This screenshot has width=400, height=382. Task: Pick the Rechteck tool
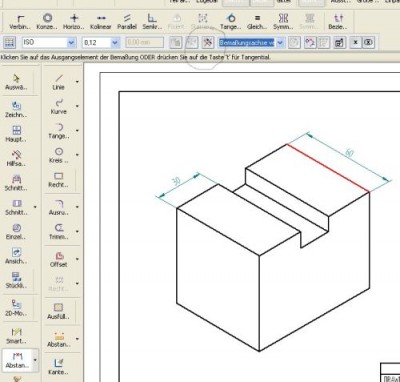pyautogui.click(x=59, y=180)
